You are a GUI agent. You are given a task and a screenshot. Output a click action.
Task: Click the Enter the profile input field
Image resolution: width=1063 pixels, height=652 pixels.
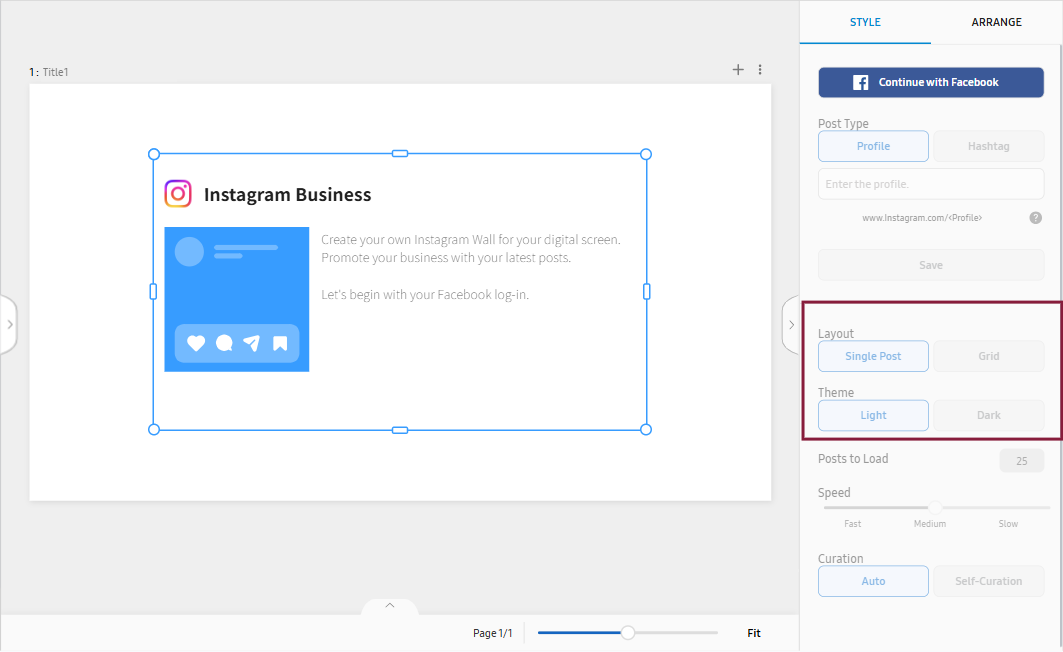[x=931, y=184]
